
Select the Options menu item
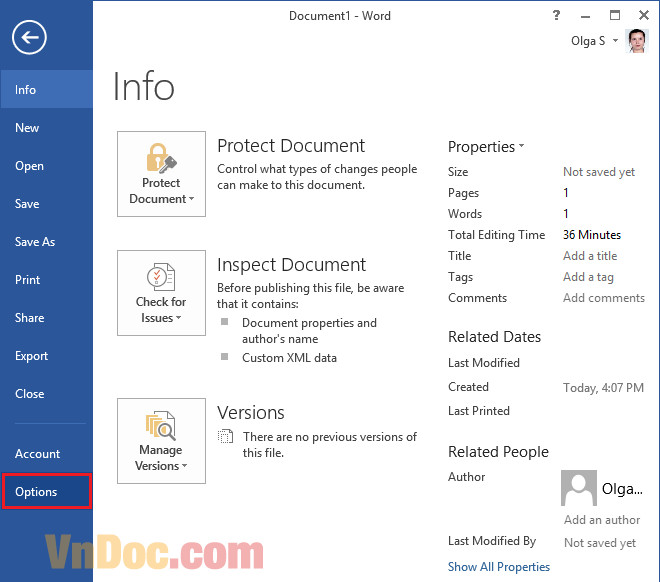click(46, 492)
